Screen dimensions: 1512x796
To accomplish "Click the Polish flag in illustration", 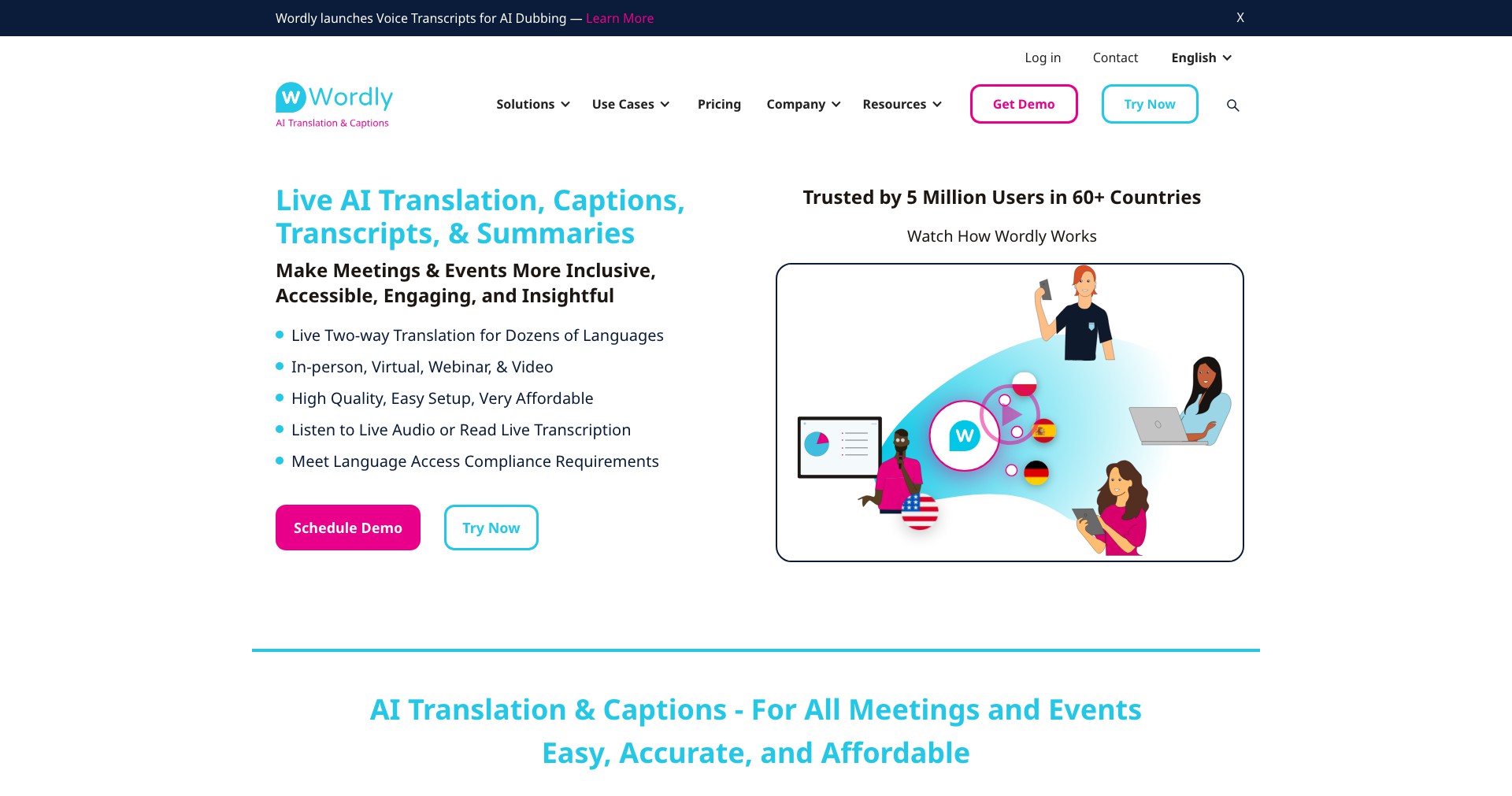I will [1025, 384].
